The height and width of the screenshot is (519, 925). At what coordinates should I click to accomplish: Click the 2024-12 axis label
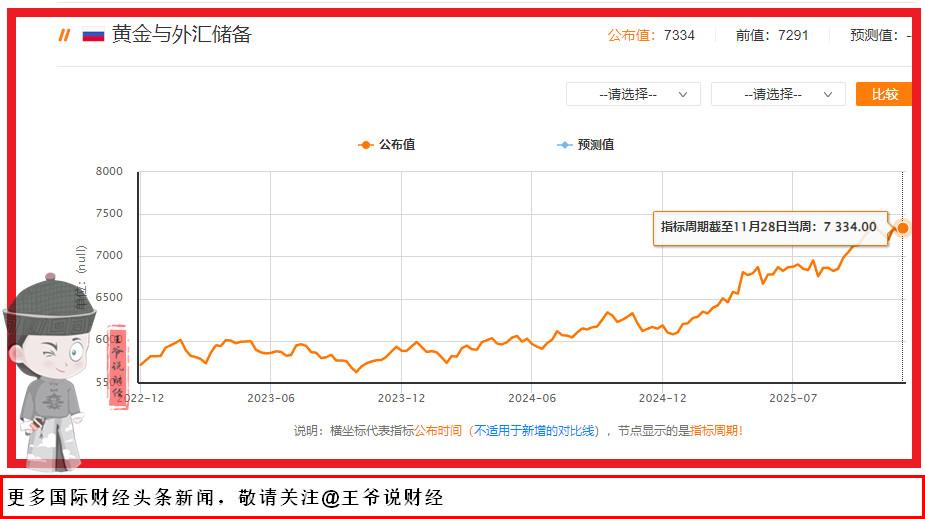click(x=662, y=398)
